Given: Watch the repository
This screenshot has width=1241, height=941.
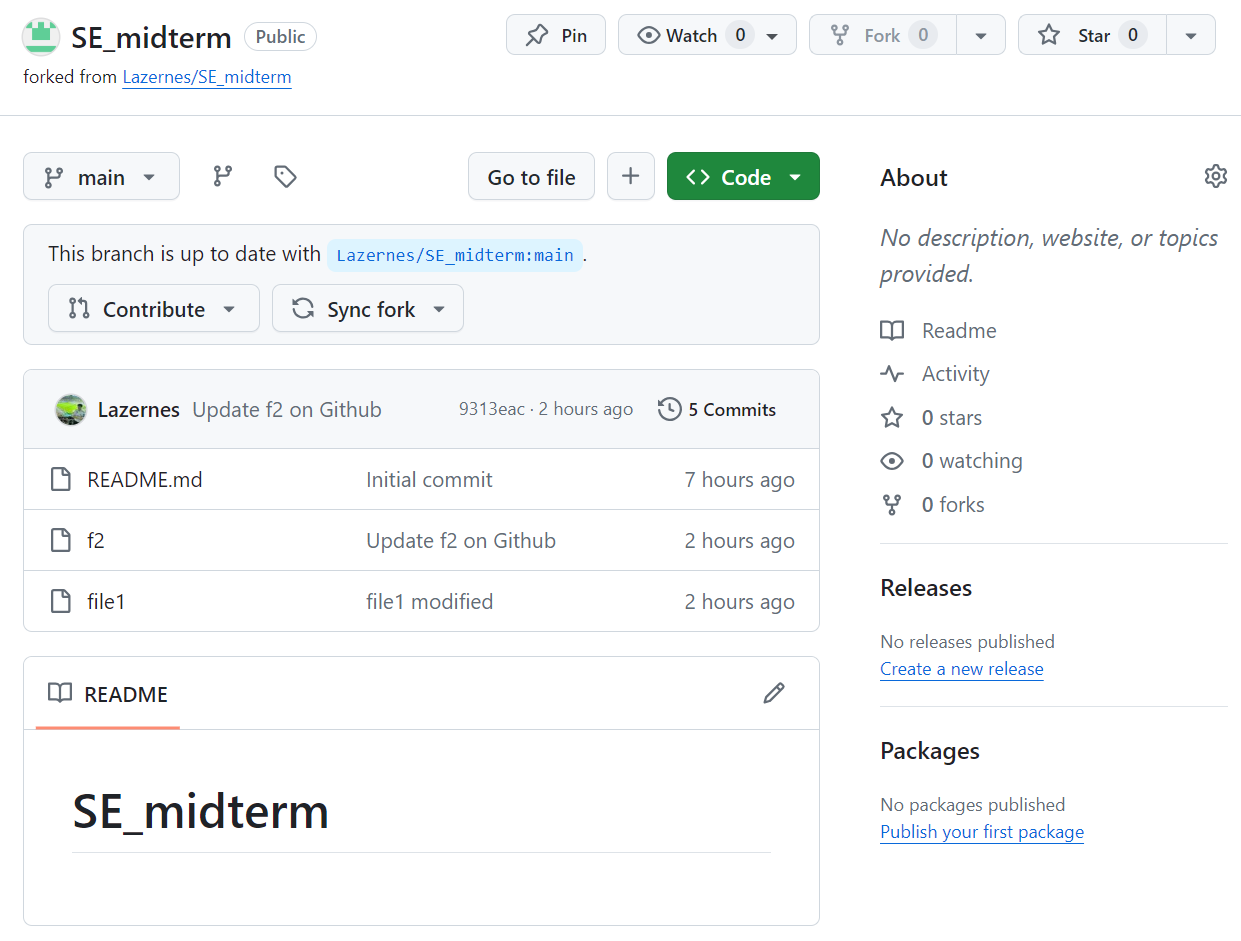Looking at the screenshot, I should (x=707, y=35).
